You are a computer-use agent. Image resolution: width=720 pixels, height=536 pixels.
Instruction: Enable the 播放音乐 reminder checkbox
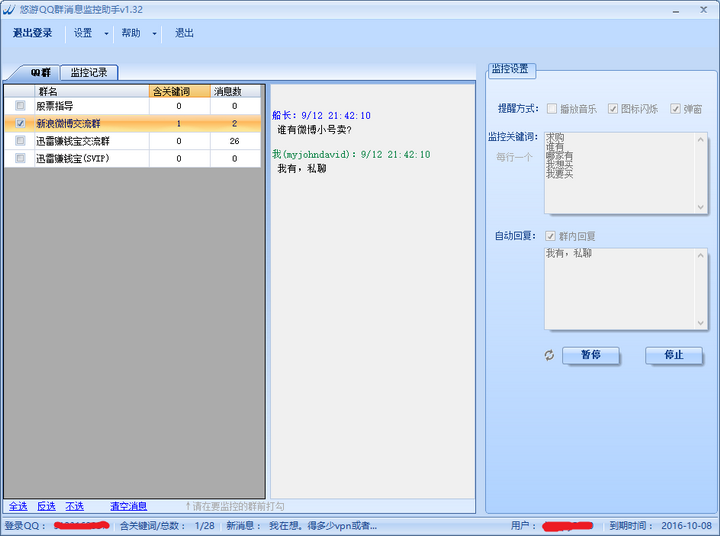pos(552,108)
